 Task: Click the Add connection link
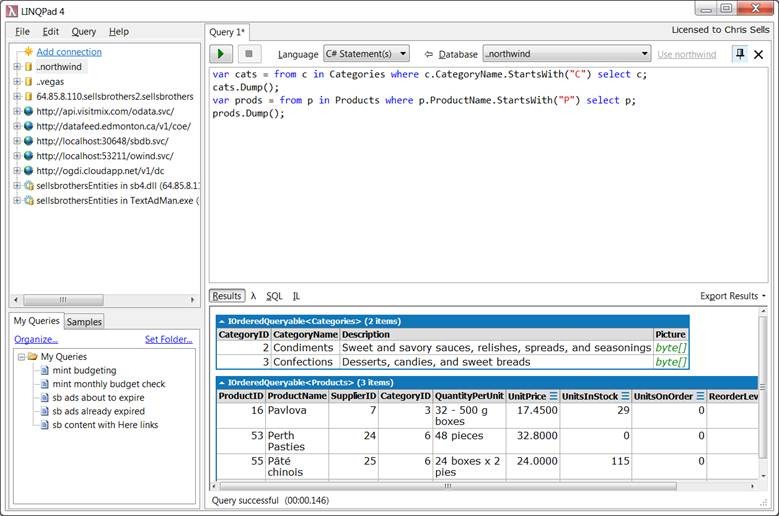point(69,52)
